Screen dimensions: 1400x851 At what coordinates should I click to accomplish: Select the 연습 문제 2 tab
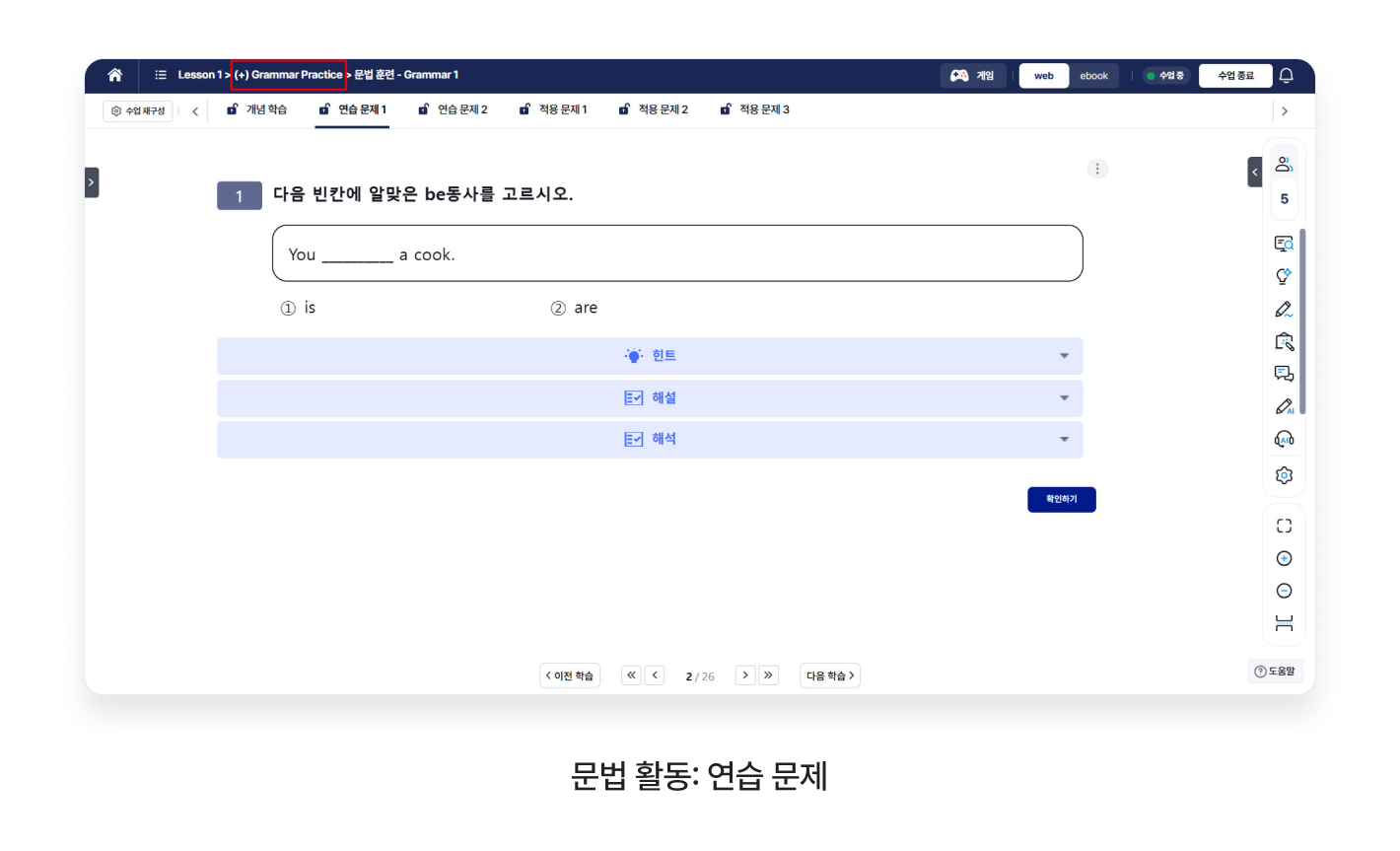(454, 109)
